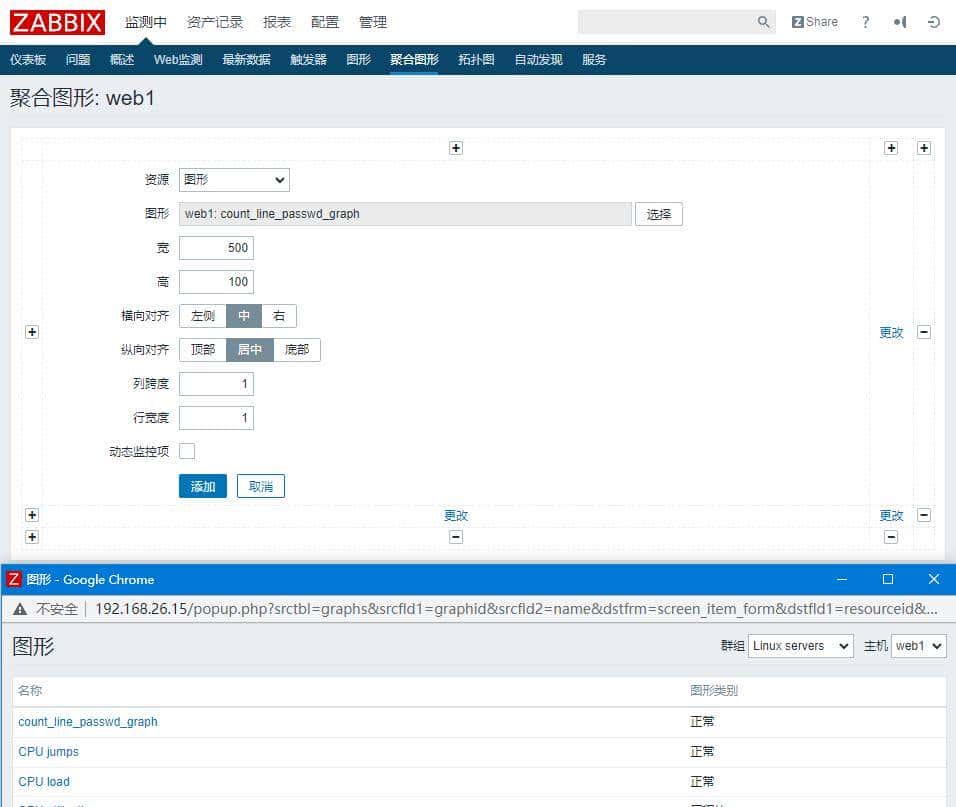Open Zabbix help via the question mark icon
956x807 pixels.
pyautogui.click(x=865, y=22)
